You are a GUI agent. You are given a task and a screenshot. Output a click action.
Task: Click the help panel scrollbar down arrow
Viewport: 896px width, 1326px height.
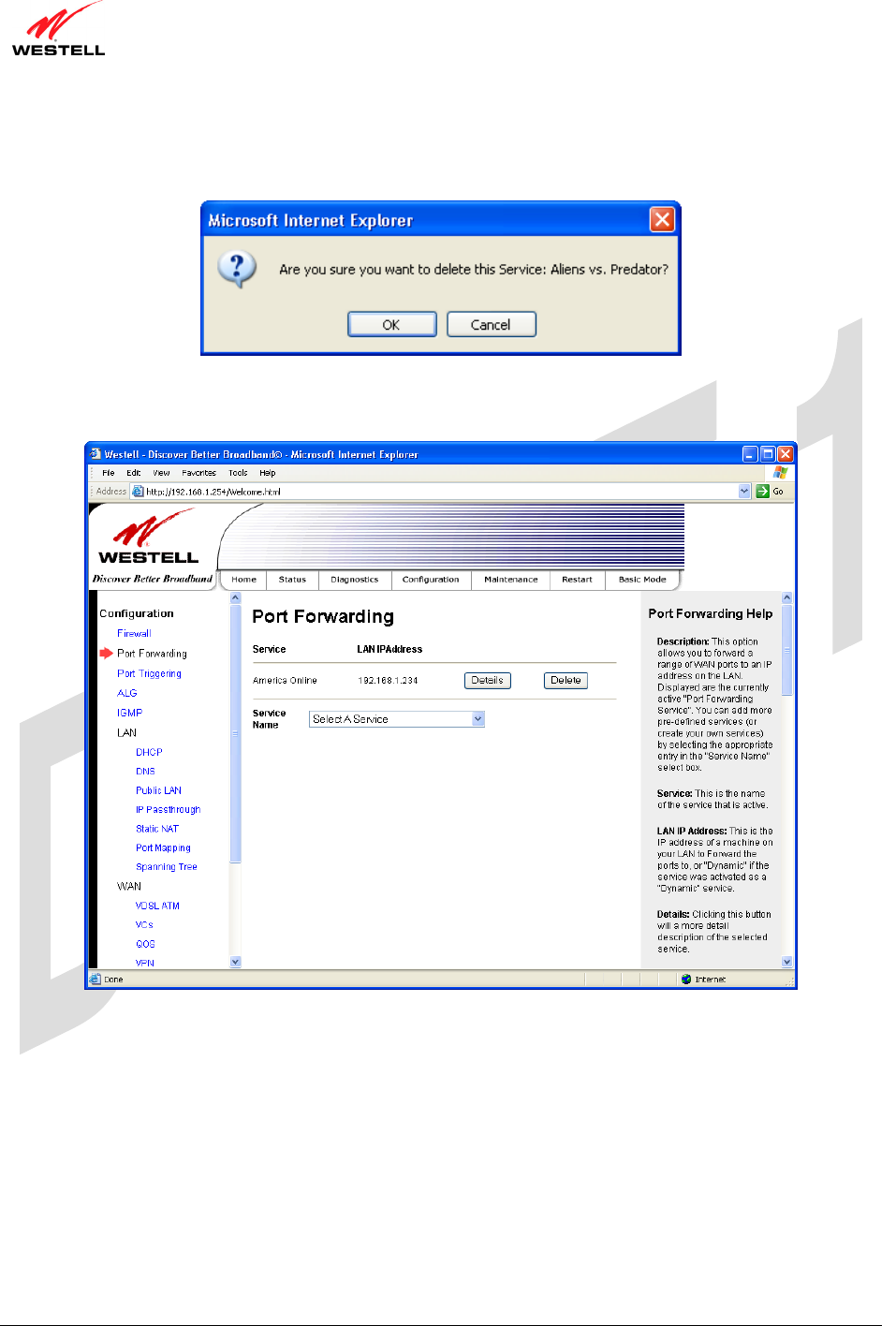click(x=786, y=962)
